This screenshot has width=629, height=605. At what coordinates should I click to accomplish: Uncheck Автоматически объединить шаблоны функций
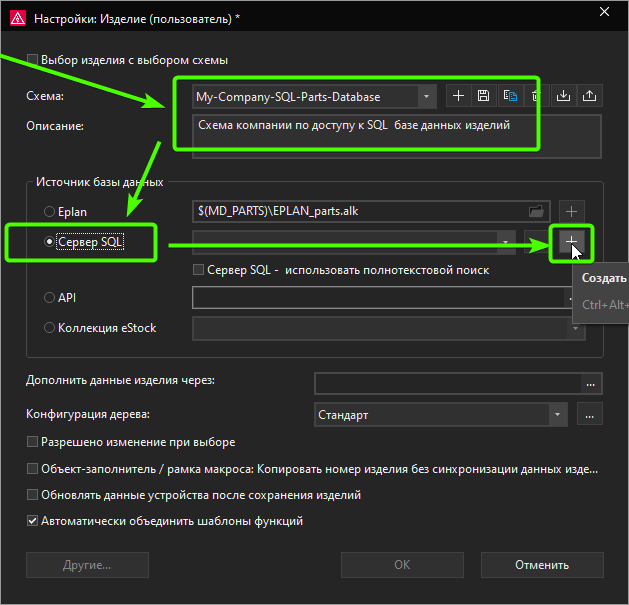coord(32,521)
